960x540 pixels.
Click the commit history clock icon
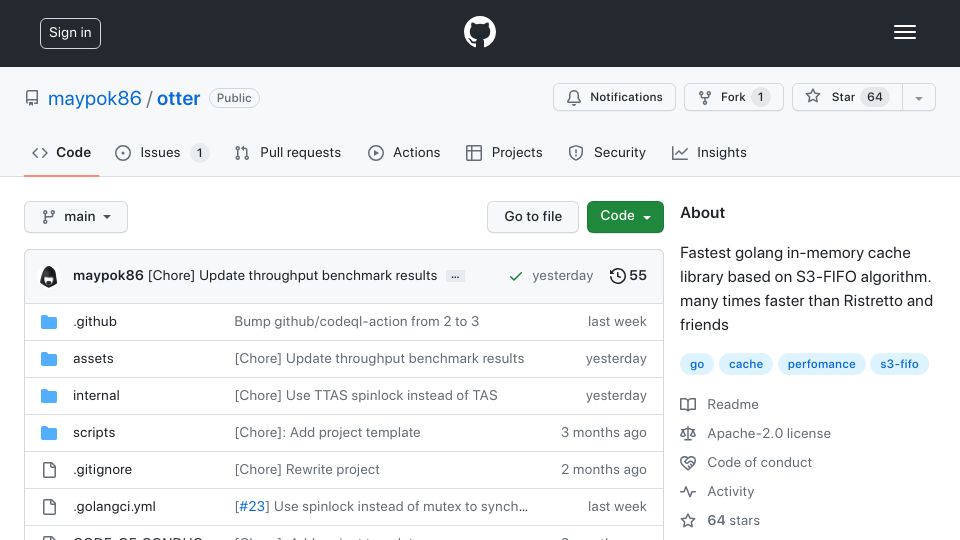point(617,276)
